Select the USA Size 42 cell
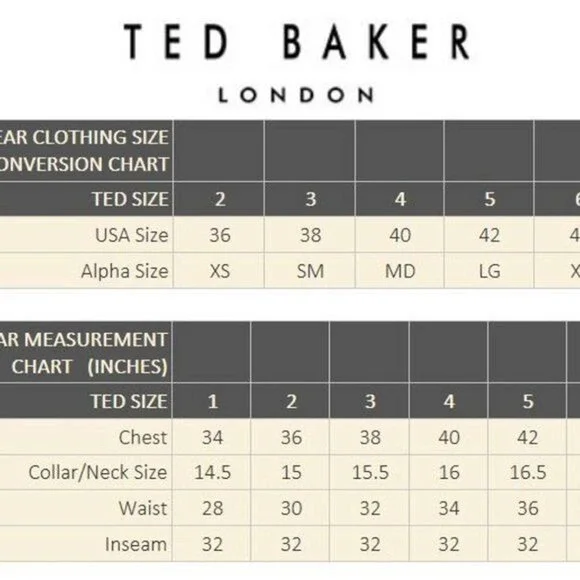This screenshot has width=580, height=580. 489,235
